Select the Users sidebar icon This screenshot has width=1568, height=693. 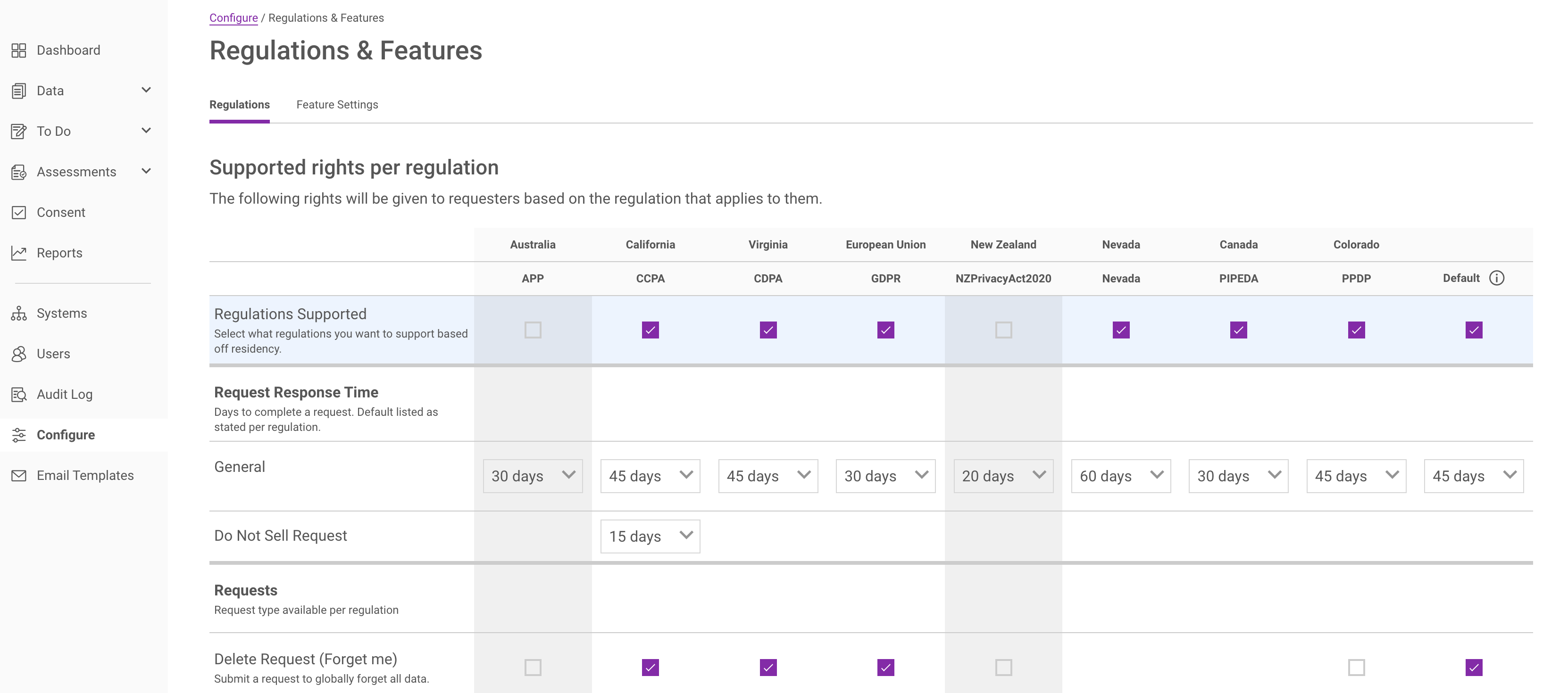19,354
